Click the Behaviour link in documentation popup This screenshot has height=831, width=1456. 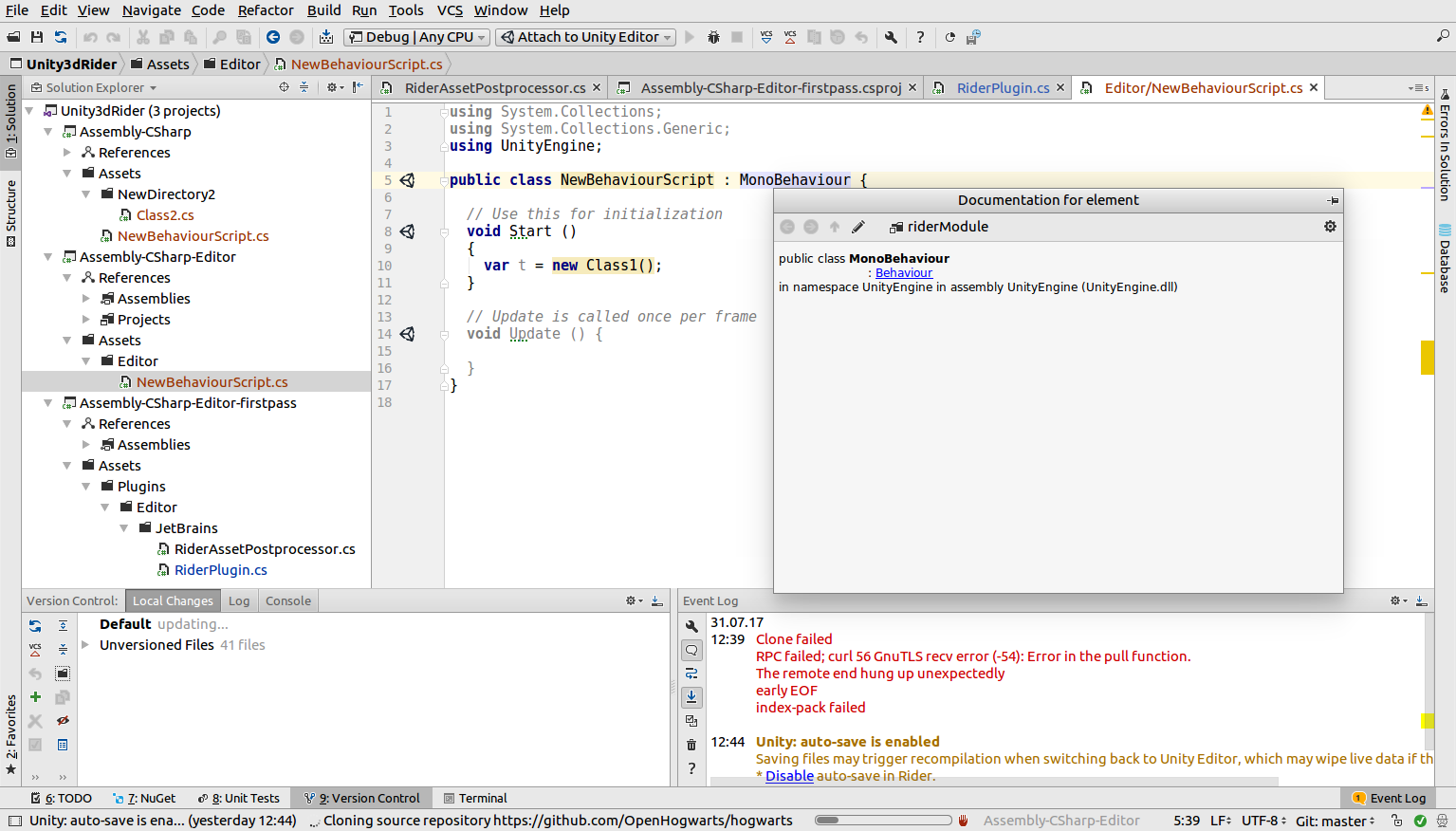pos(903,273)
